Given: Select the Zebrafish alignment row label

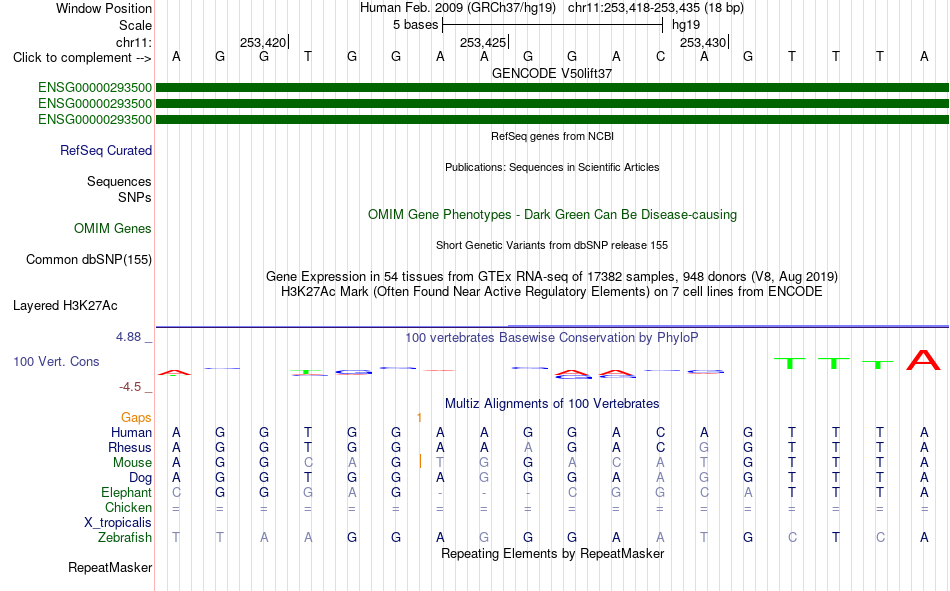Looking at the screenshot, I should point(125,538).
